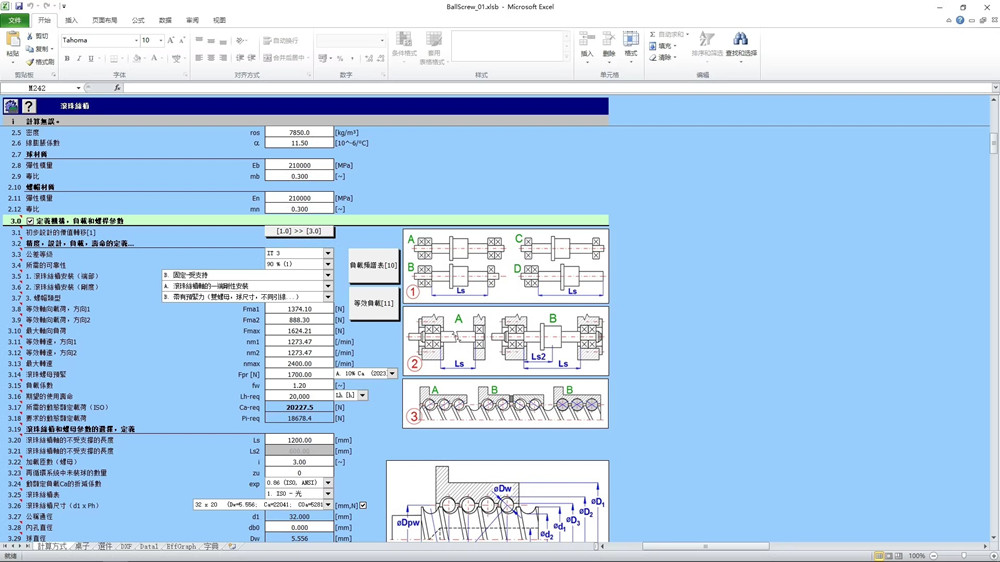1000x562 pixels.
Task: Align text to the left
Action: pos(199,58)
